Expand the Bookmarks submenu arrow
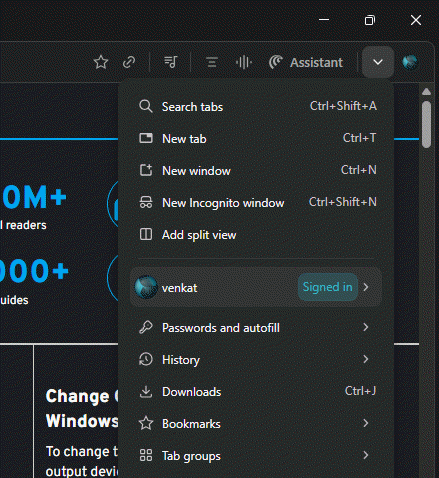This screenshot has width=439, height=478. coord(366,423)
